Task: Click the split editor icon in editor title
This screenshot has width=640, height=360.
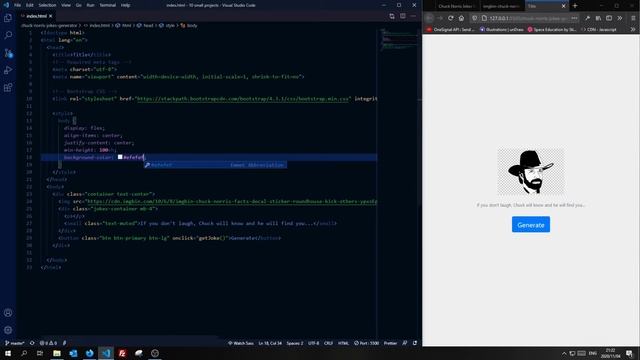Action: (403, 16)
